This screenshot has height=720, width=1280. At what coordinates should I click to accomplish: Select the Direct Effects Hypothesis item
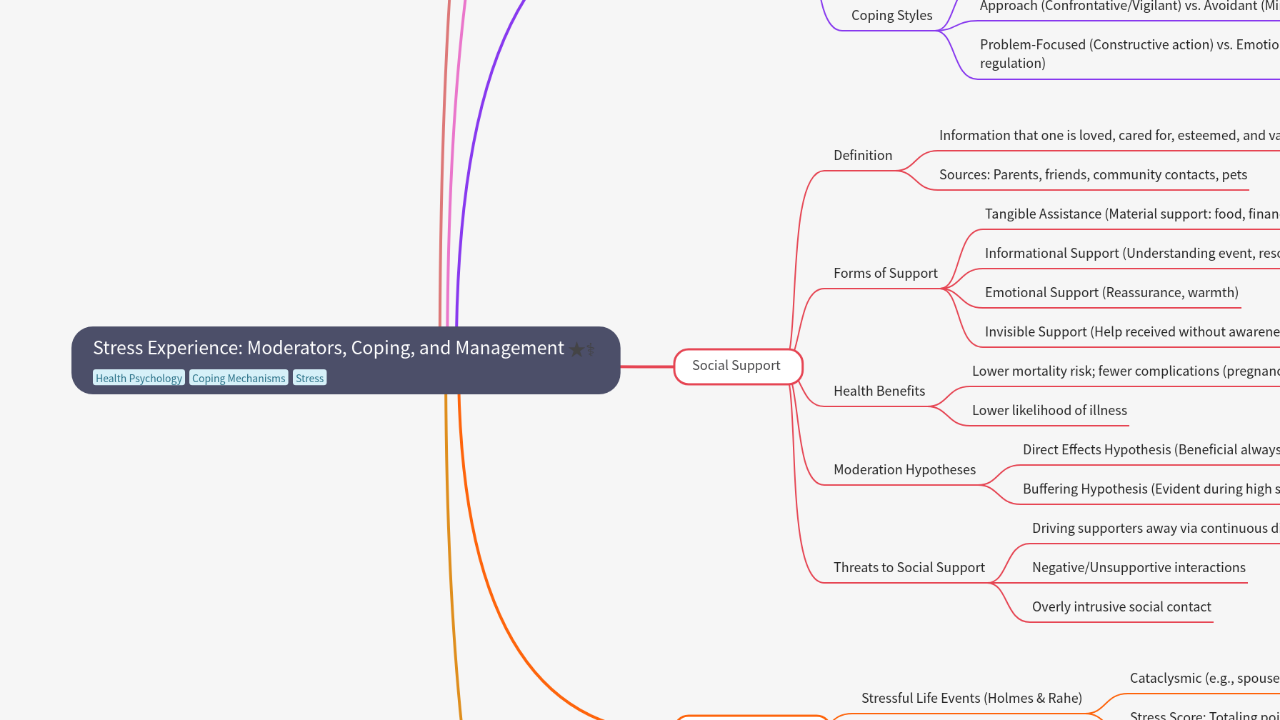tap(1150, 450)
